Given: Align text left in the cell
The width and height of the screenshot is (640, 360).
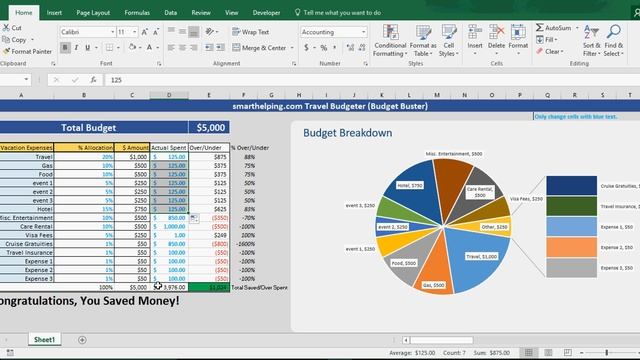Looking at the screenshot, I should [171, 48].
